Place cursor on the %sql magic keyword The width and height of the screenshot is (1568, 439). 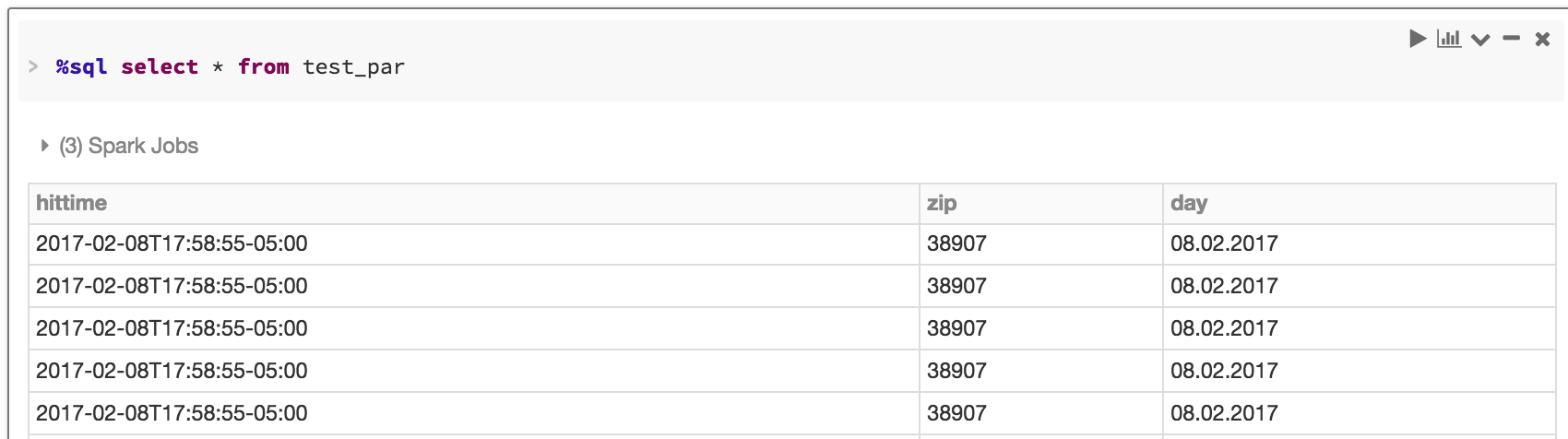pos(81,66)
